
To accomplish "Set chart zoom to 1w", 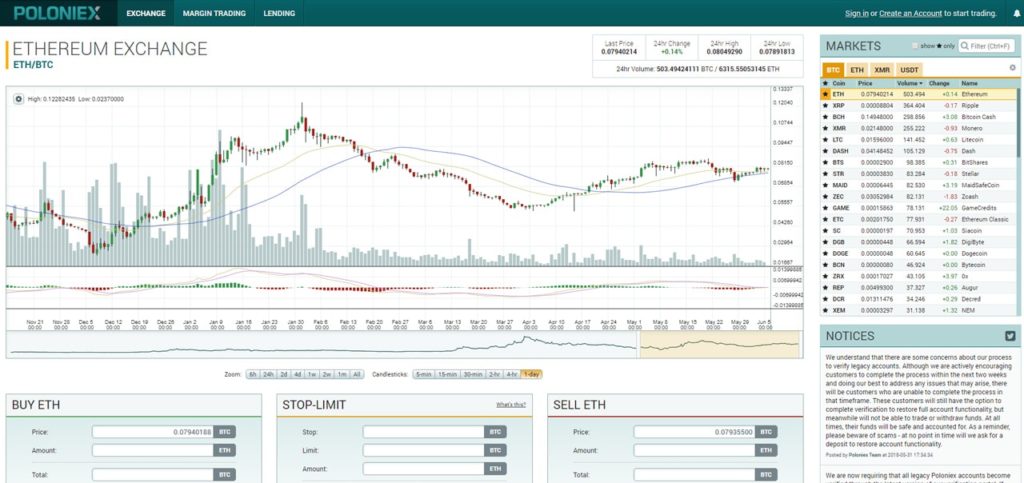I will (x=312, y=374).
